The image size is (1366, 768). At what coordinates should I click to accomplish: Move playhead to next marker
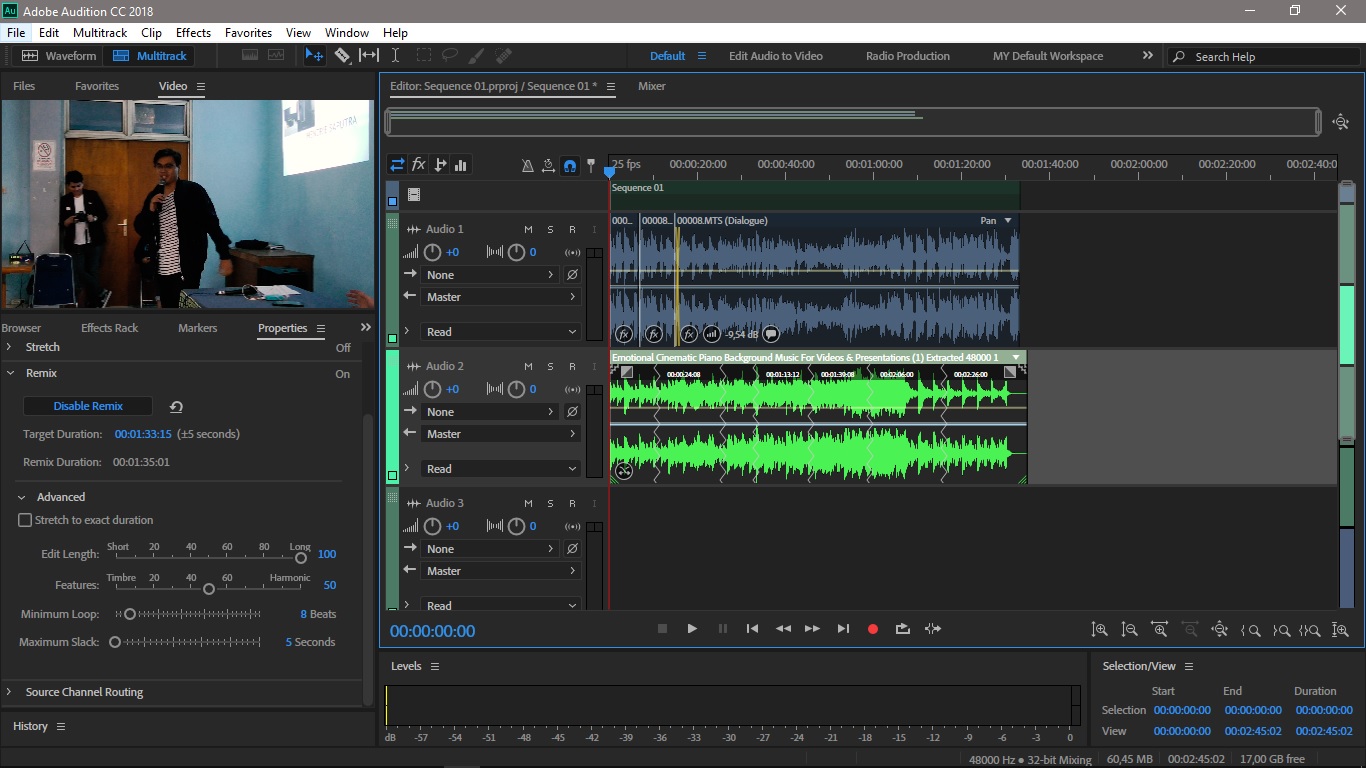(x=843, y=629)
